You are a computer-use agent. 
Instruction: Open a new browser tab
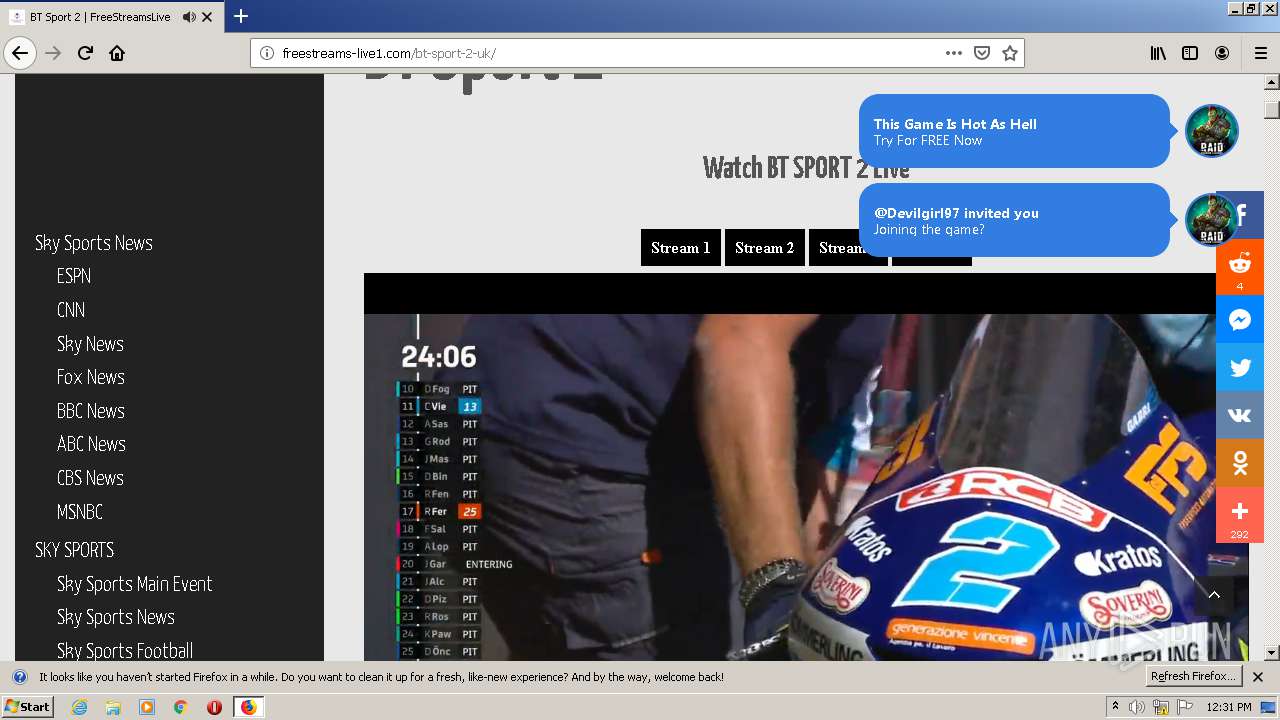coord(241,16)
